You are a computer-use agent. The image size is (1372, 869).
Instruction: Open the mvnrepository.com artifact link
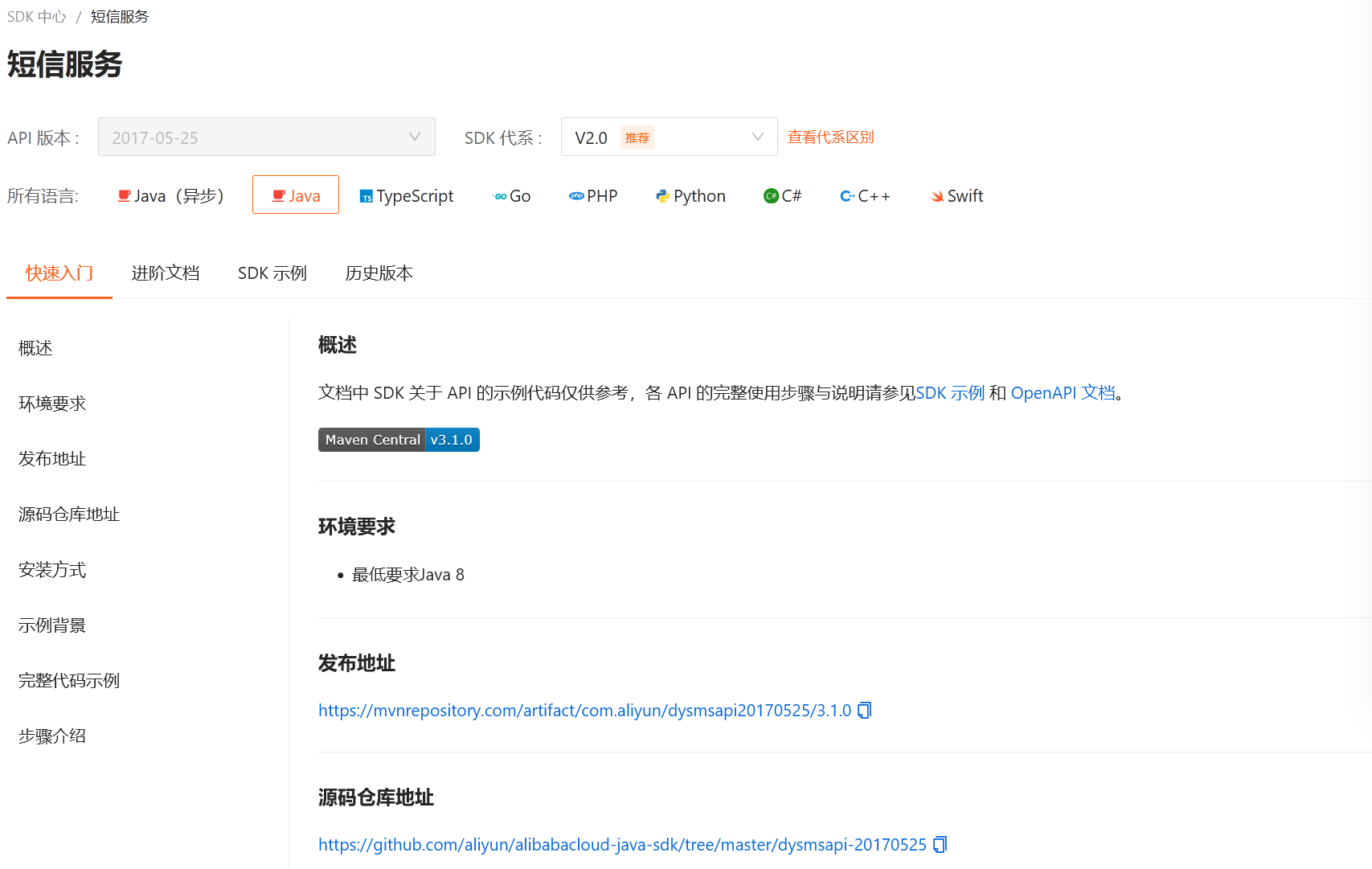pos(584,711)
